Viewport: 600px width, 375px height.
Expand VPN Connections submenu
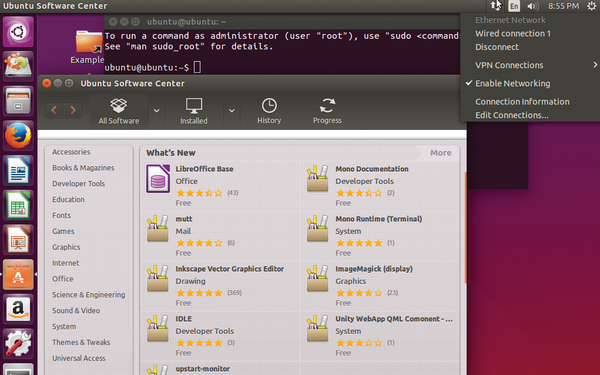pyautogui.click(x=530, y=65)
